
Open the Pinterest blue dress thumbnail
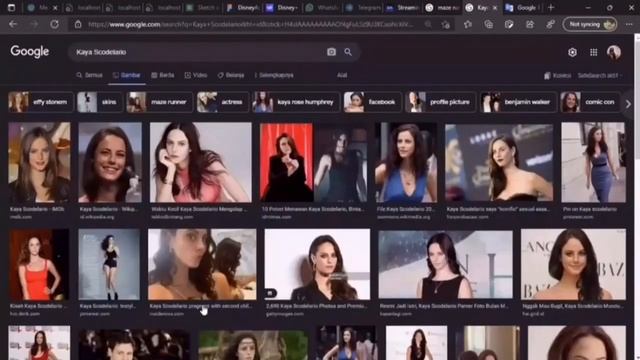coord(593,162)
